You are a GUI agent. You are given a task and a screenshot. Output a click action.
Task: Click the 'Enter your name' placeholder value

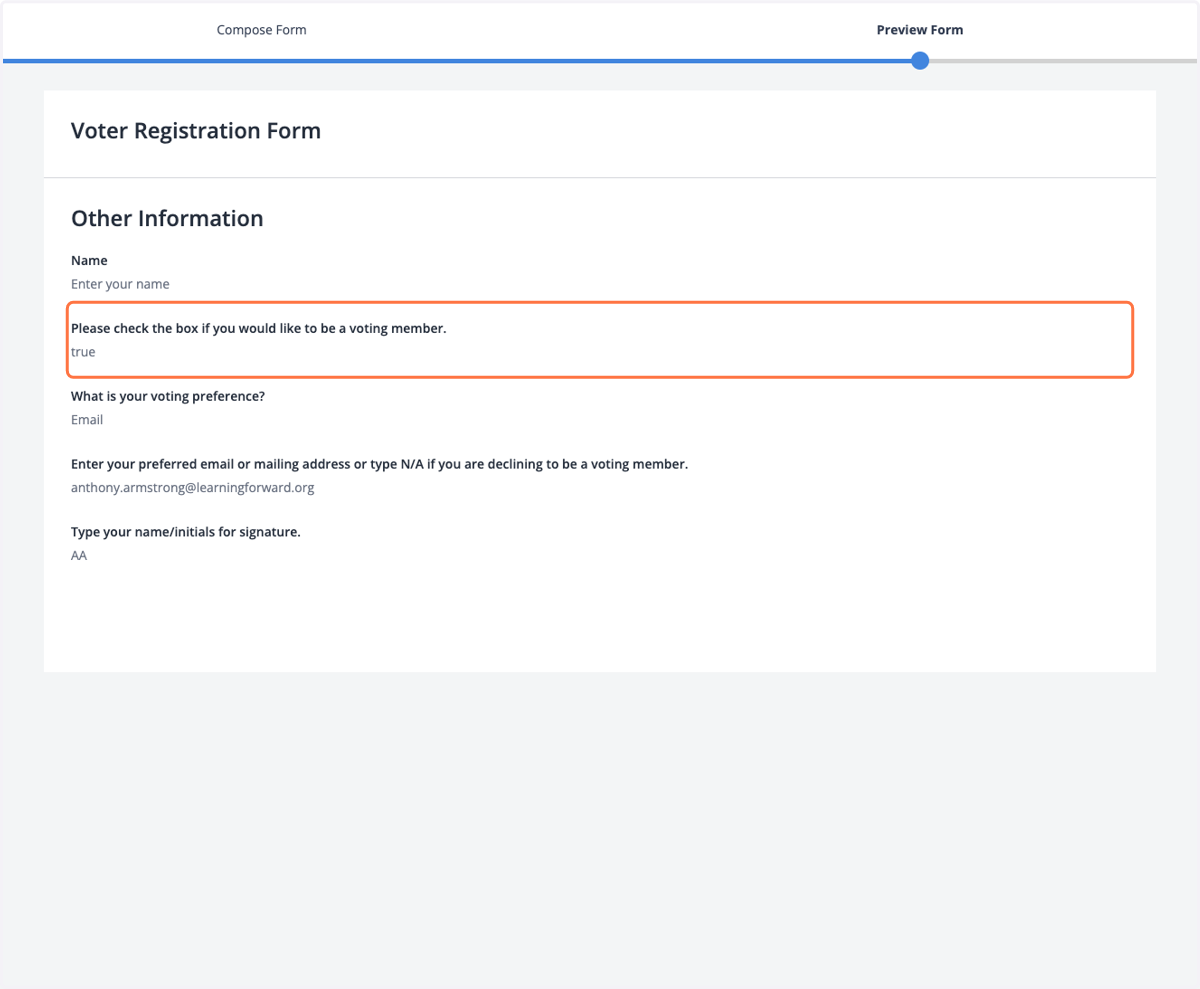point(120,285)
